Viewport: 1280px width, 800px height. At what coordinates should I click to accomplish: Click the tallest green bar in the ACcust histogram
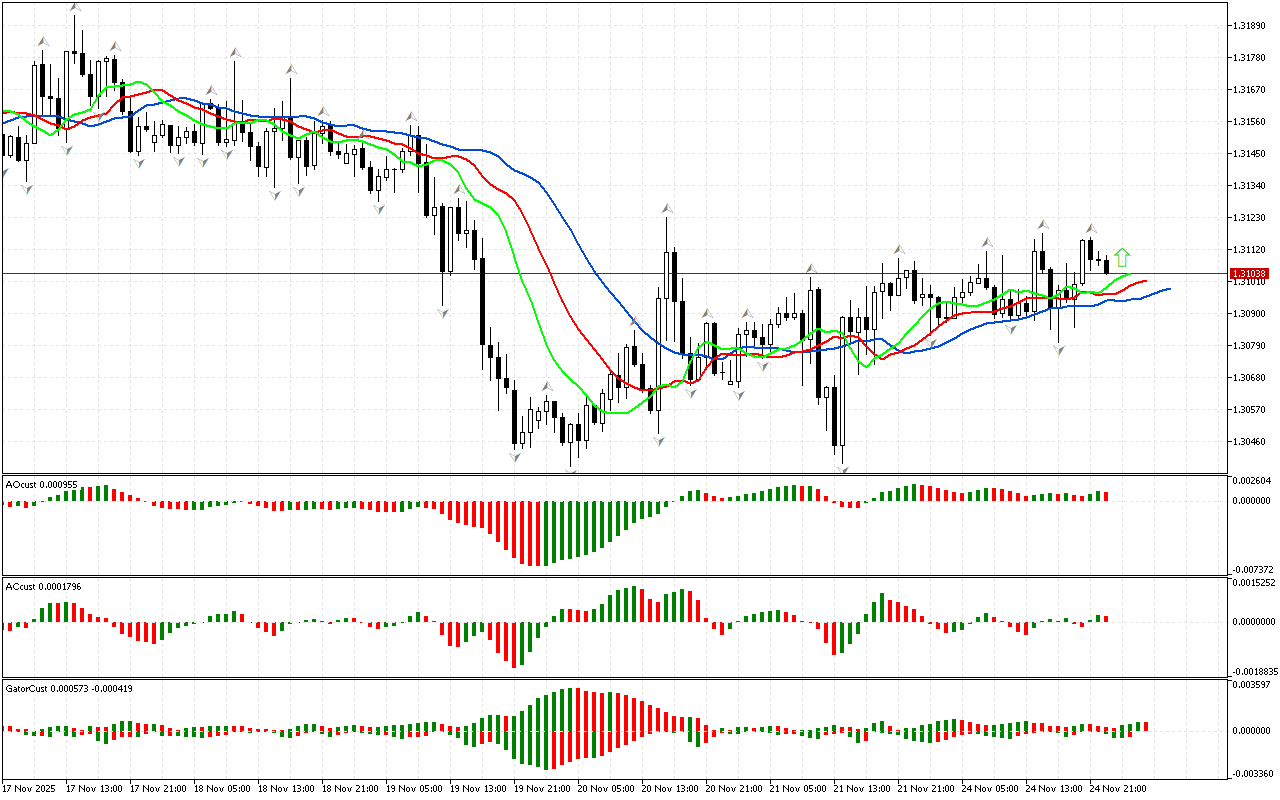click(633, 603)
